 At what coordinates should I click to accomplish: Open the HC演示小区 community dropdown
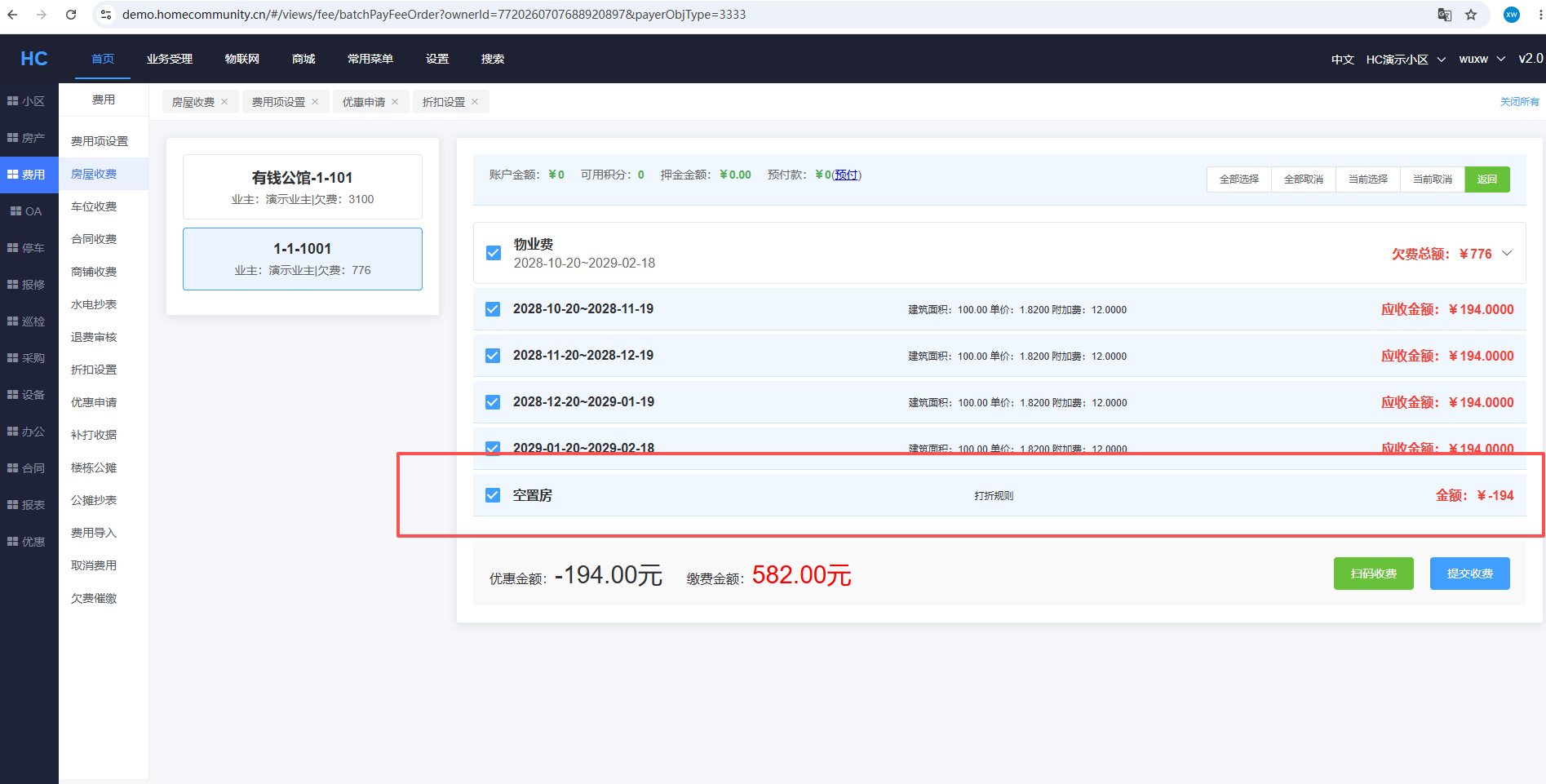click(1406, 60)
